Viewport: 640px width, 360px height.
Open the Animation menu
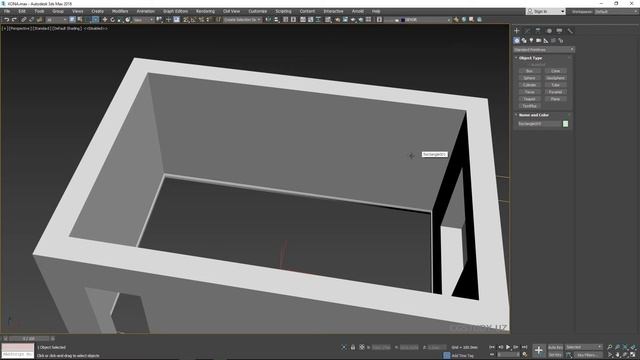pyautogui.click(x=145, y=11)
